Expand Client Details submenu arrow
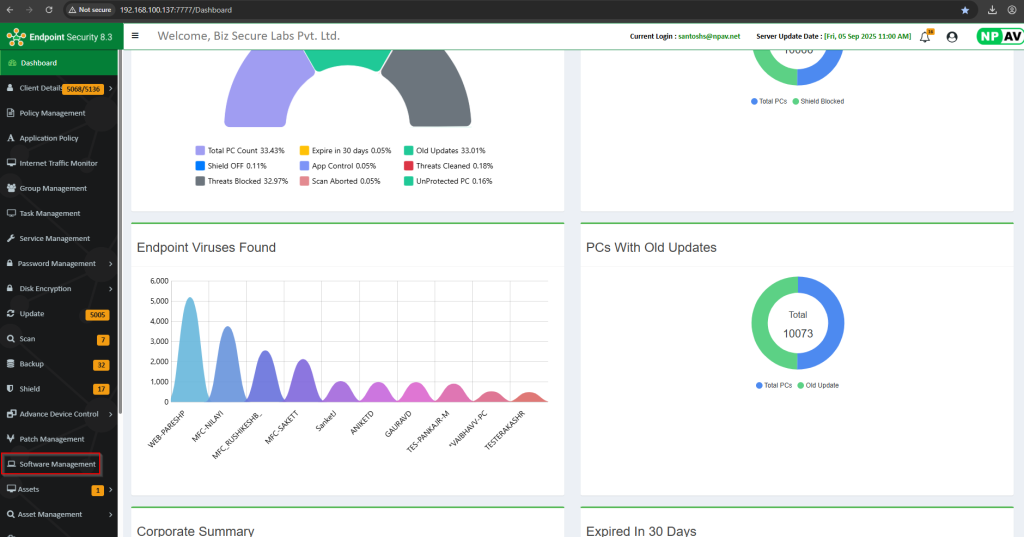 110,89
